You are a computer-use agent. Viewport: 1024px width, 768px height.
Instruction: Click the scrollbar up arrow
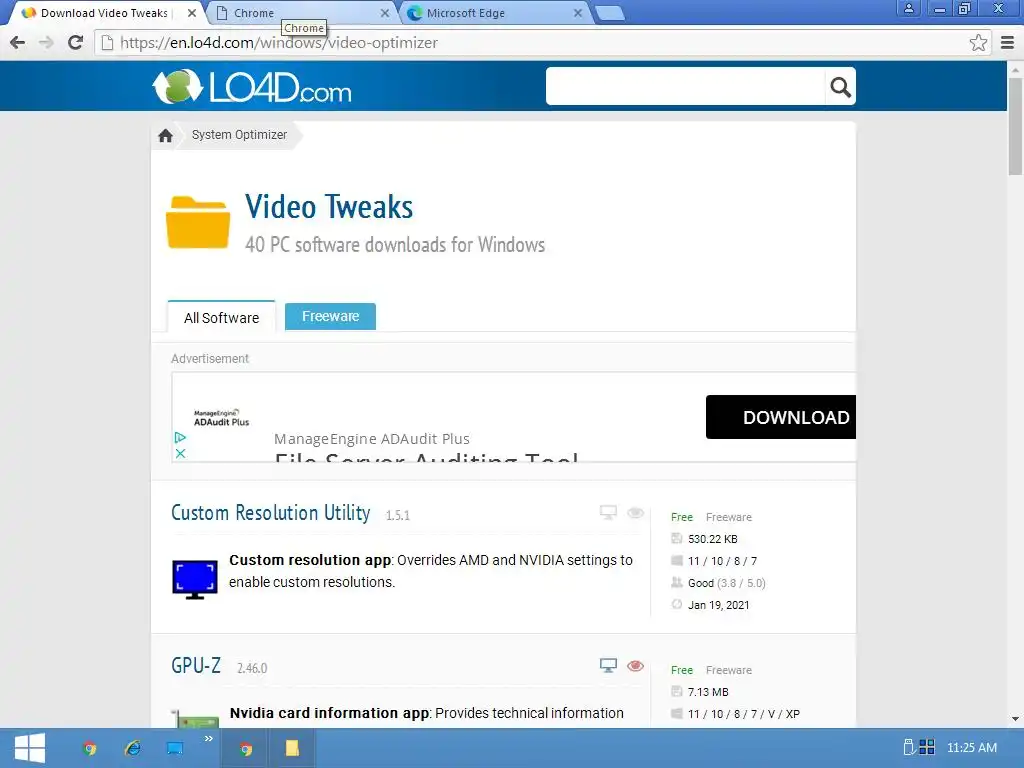point(1015,69)
